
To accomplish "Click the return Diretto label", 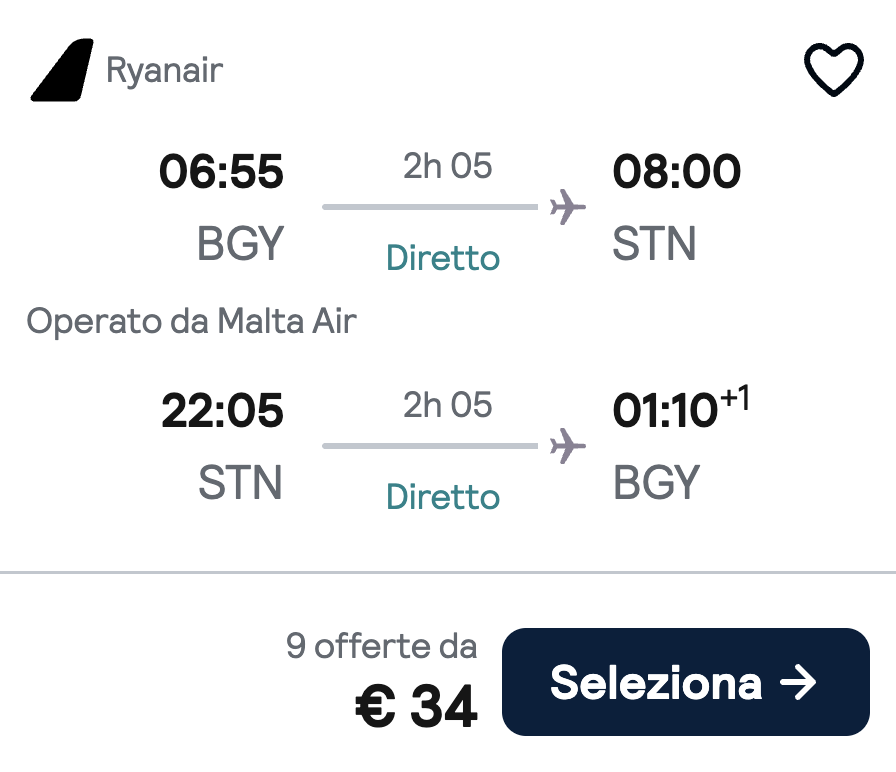I will 443,496.
